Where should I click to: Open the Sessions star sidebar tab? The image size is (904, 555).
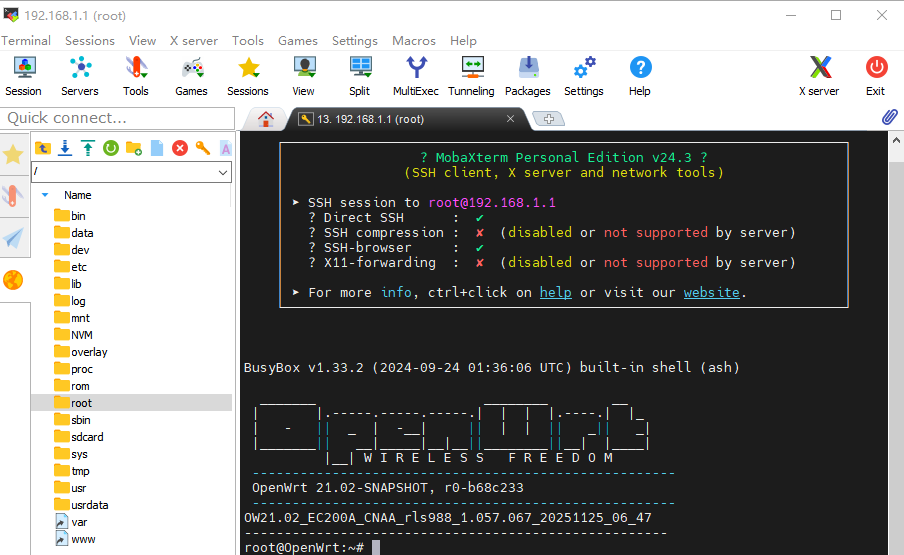(x=13, y=154)
